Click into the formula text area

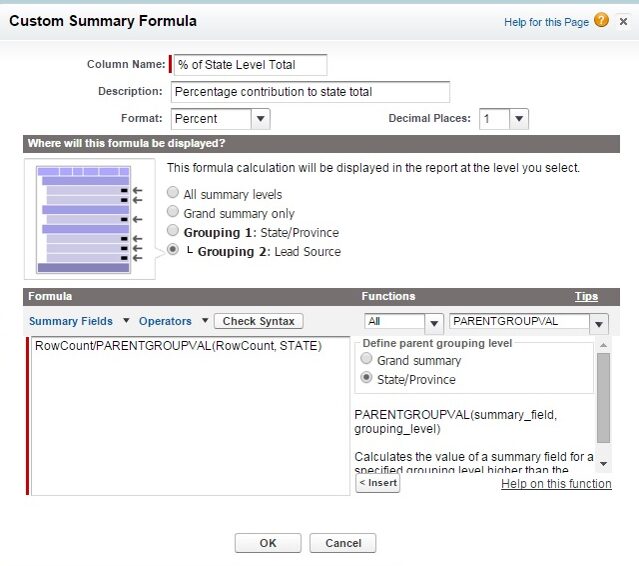(x=190, y=416)
